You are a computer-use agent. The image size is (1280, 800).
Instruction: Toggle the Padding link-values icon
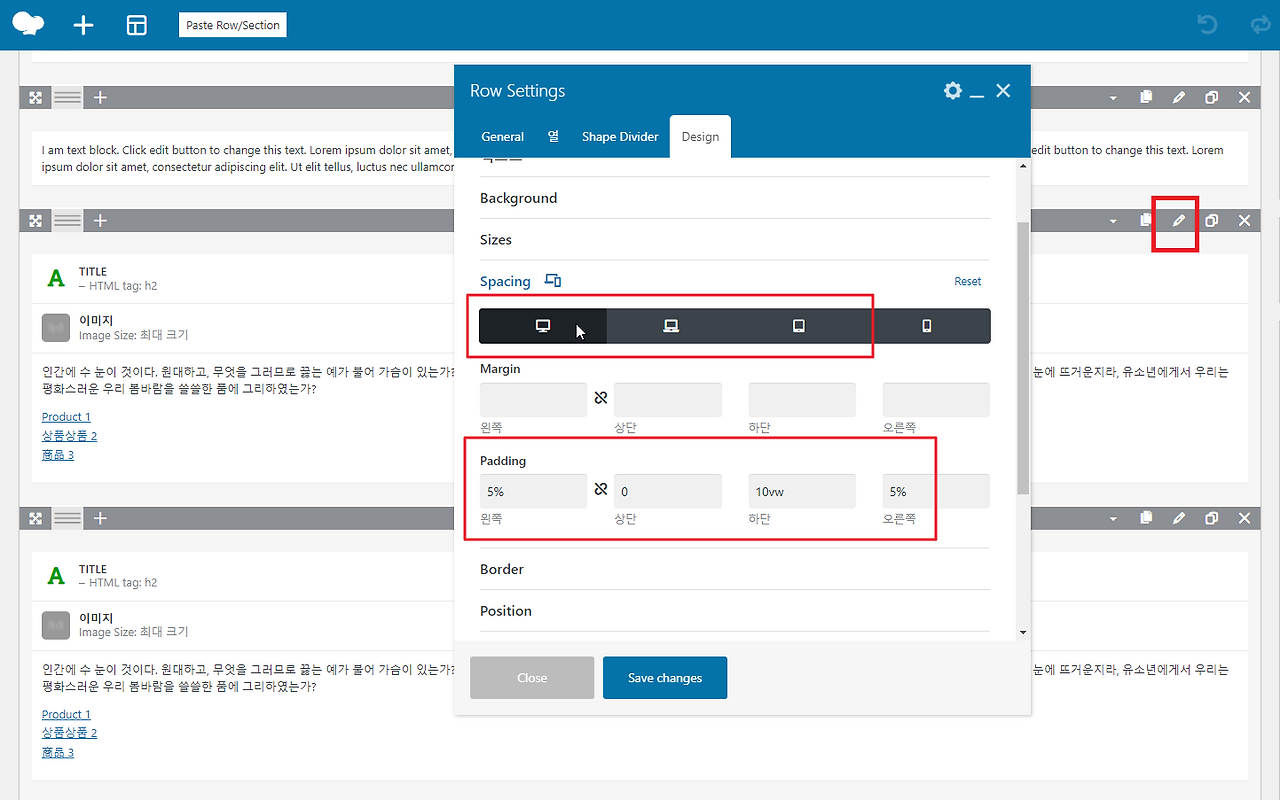tap(601, 490)
